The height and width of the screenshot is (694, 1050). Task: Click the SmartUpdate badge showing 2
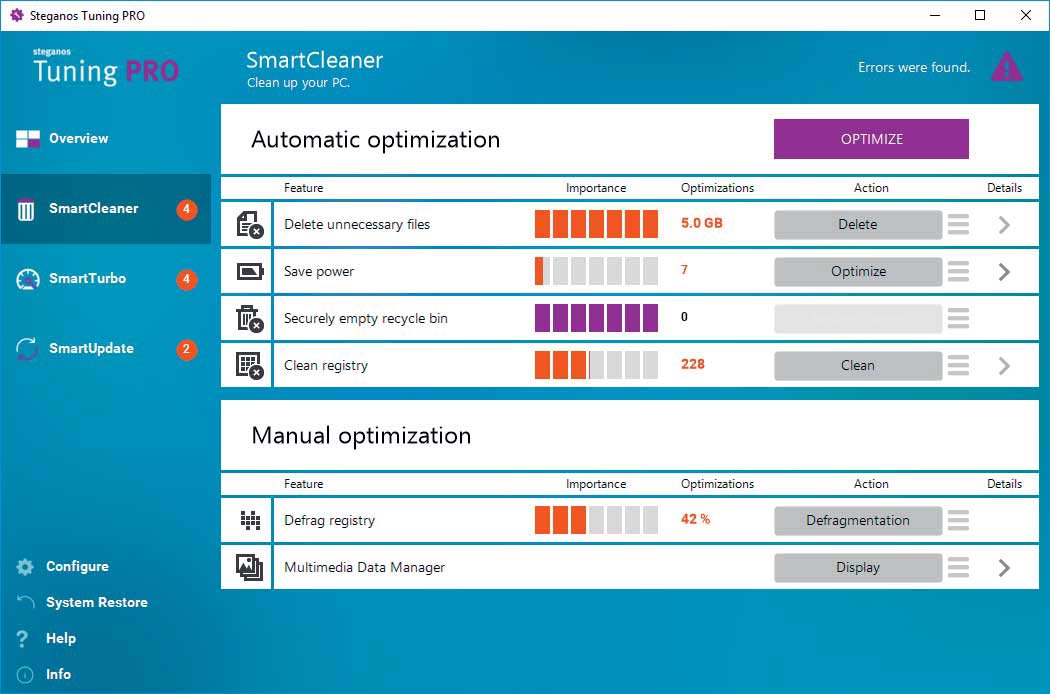187,349
